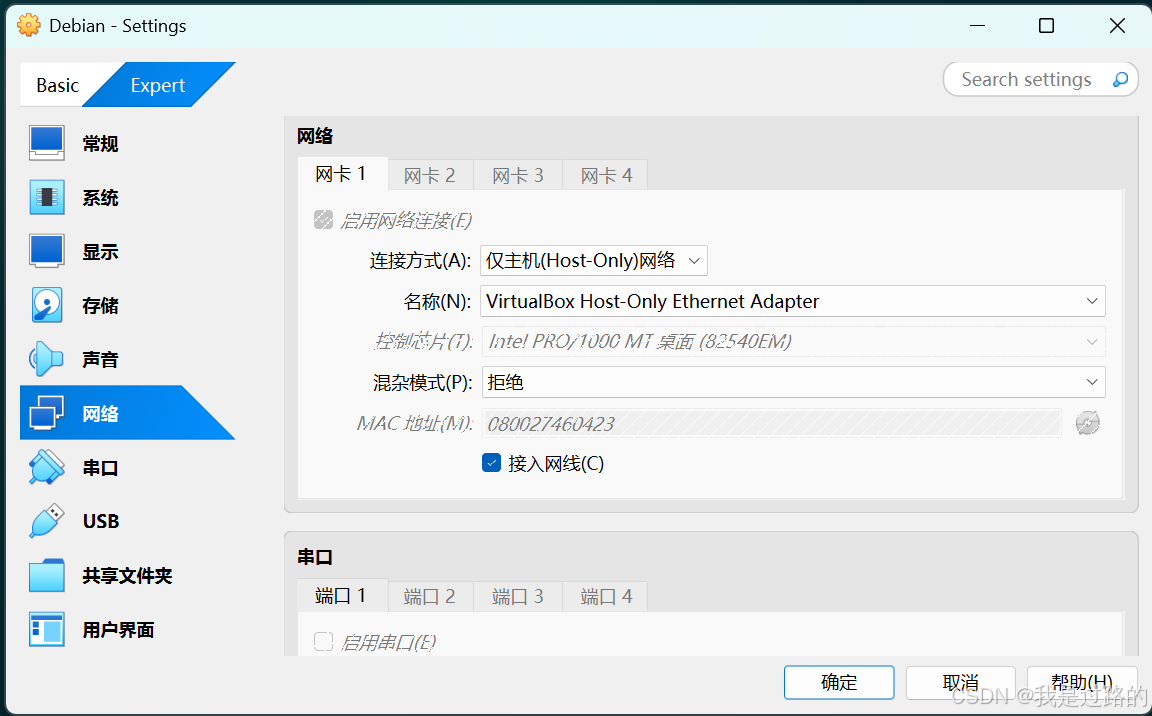Expand the 名称(N) adapter name dropdown
1152x716 pixels.
coord(793,301)
